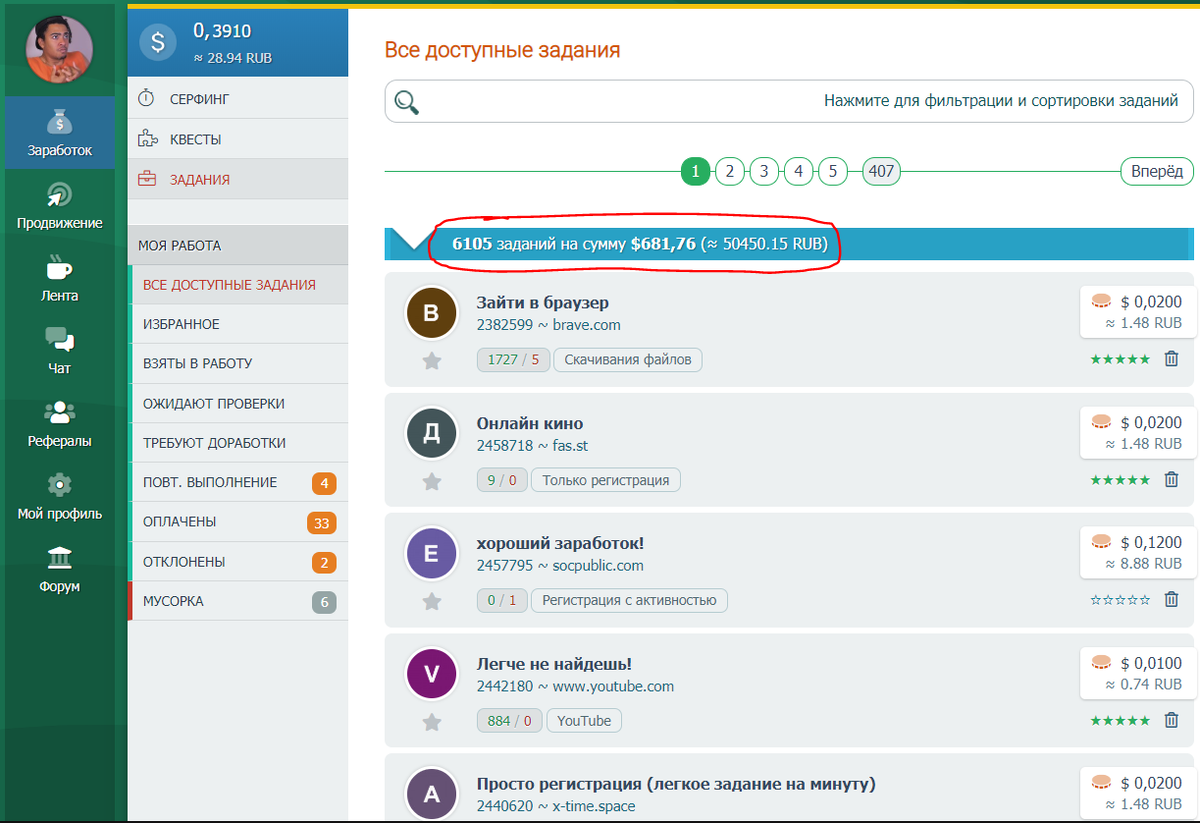1200x823 pixels.
Task: Click the empty star rating of socpublic.com task
Action: tap(1120, 600)
